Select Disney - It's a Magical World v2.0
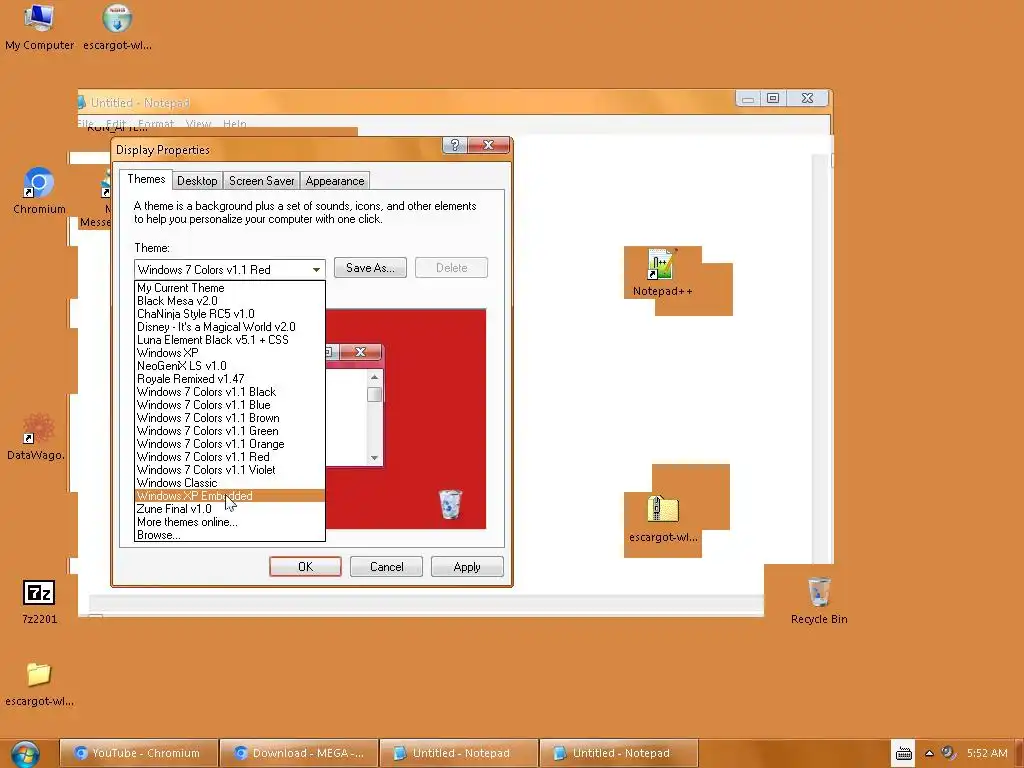Screen dimensions: 1024x768 click(230, 327)
